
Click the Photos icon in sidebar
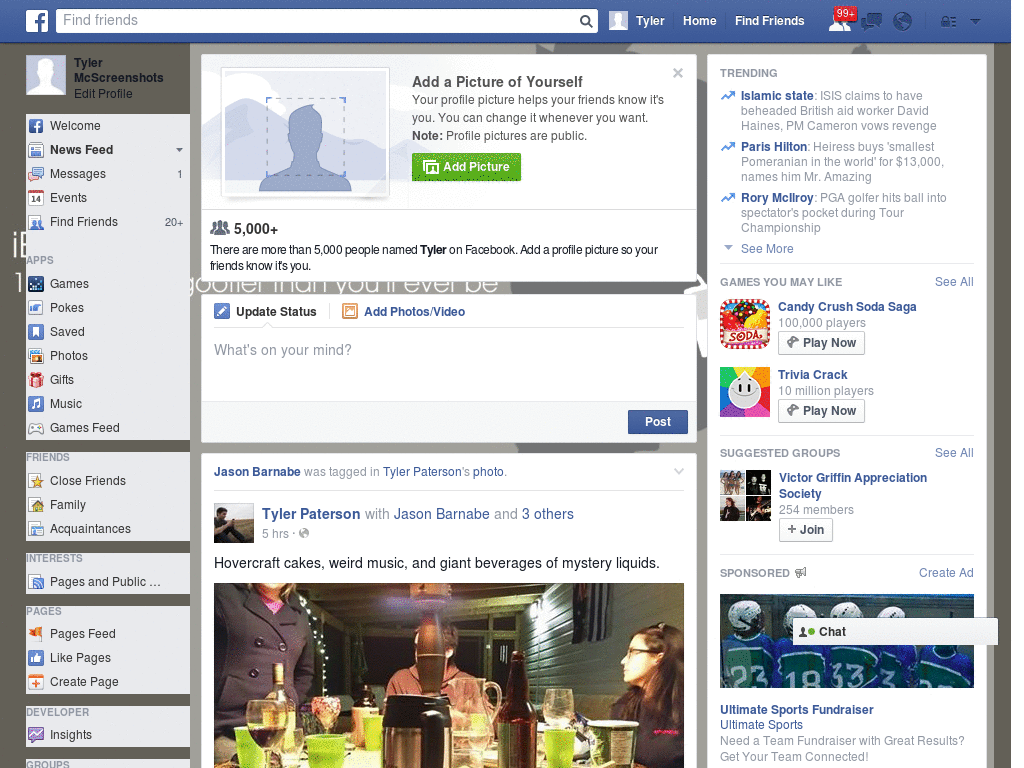[36, 356]
